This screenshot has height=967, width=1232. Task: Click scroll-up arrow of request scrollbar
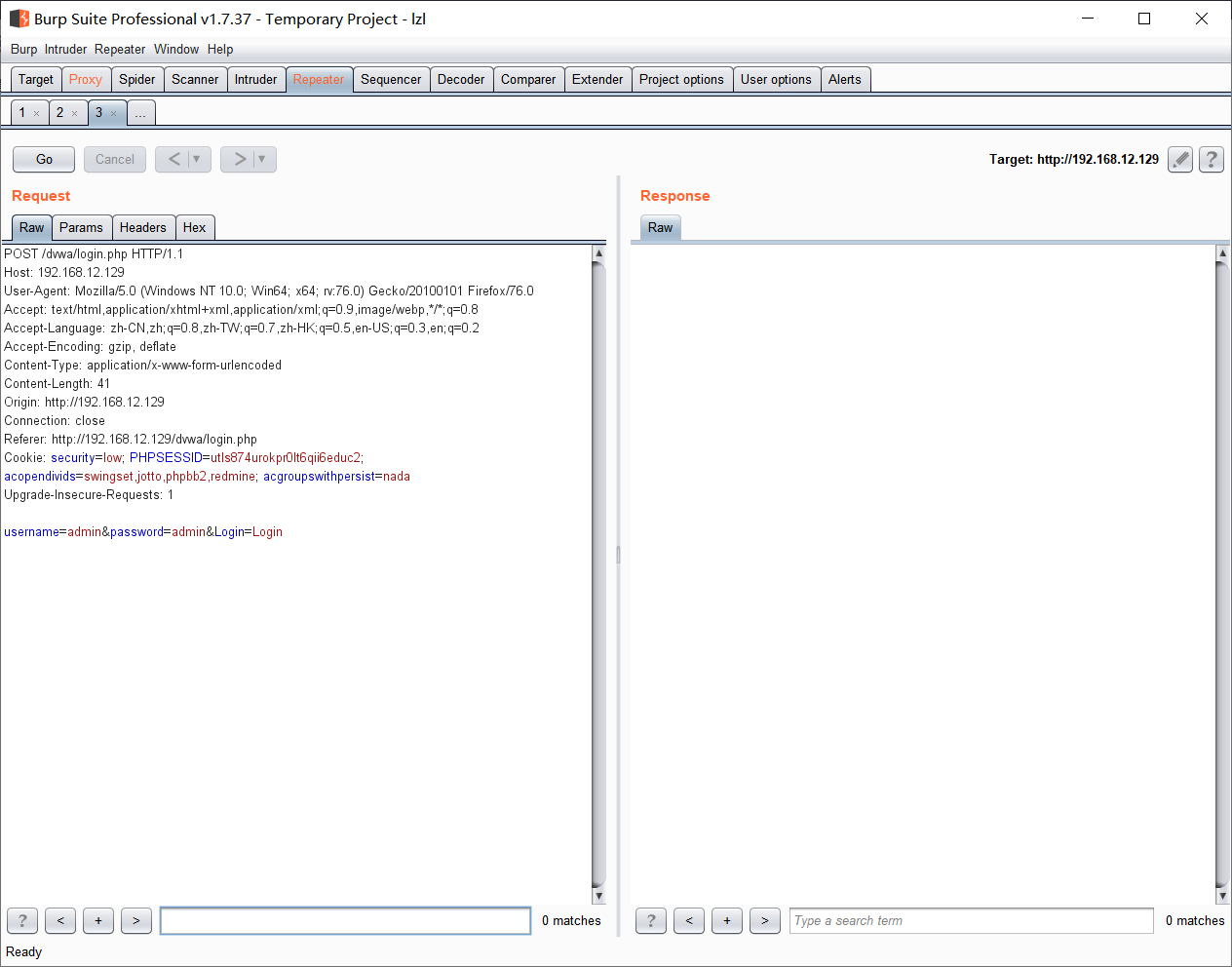pyautogui.click(x=598, y=252)
